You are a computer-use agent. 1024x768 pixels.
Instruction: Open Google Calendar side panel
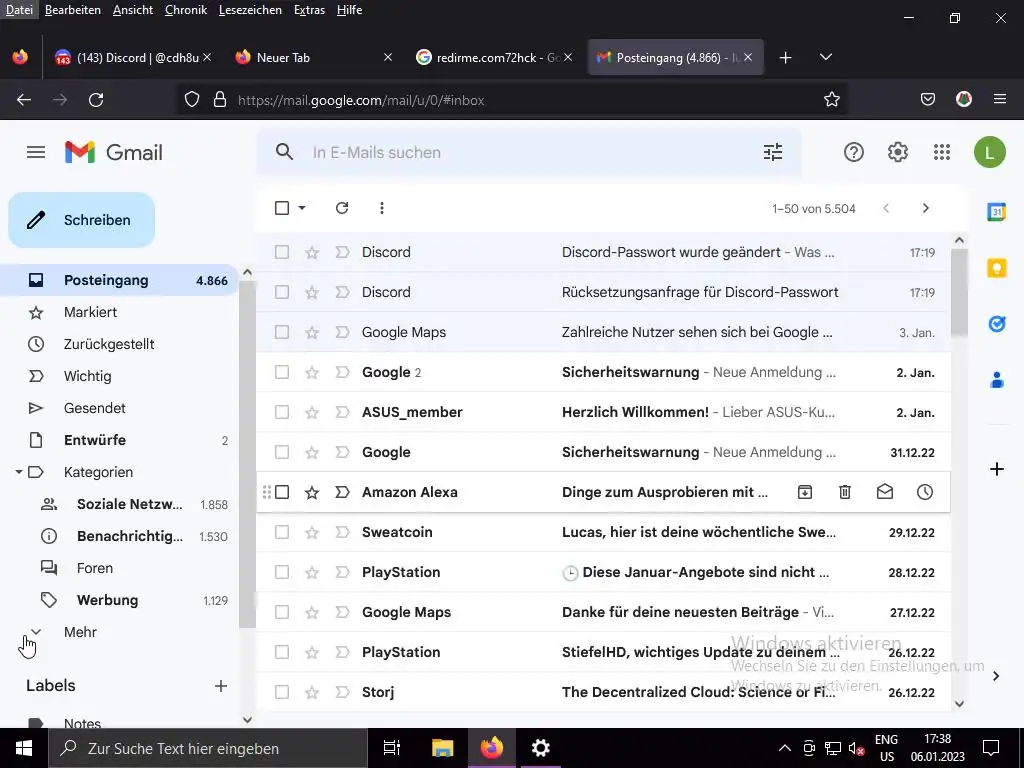997,212
